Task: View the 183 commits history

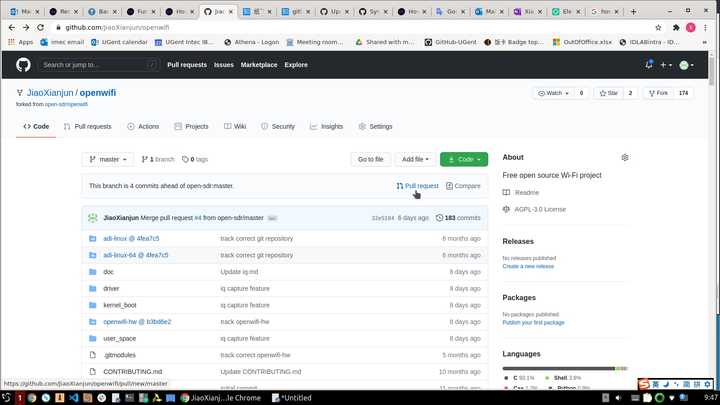Action: 458,218
